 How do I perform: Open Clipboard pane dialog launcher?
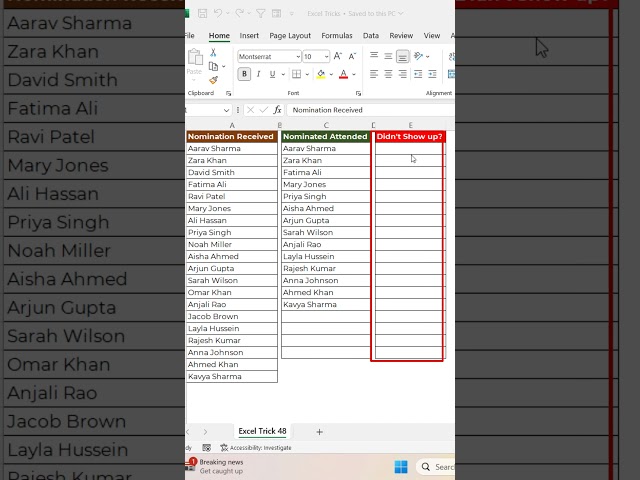(229, 93)
